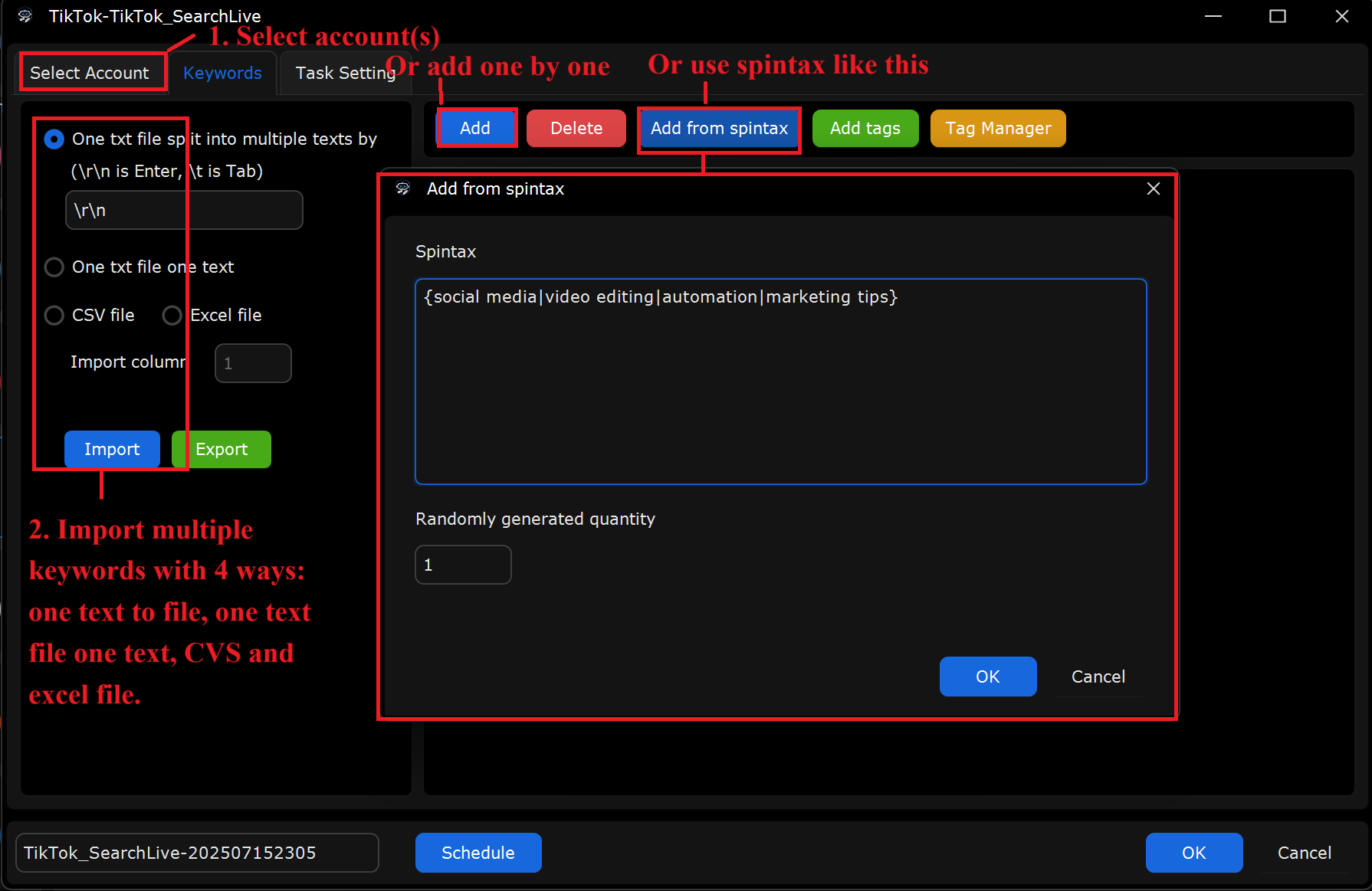Click the red Delete button
1372x891 pixels.
coord(576,128)
